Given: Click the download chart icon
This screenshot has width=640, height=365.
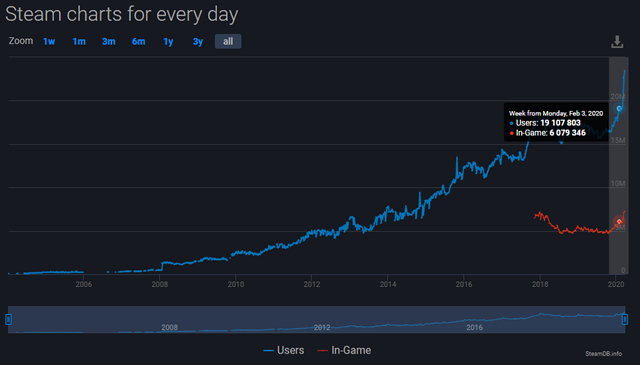Looking at the screenshot, I should tap(617, 42).
